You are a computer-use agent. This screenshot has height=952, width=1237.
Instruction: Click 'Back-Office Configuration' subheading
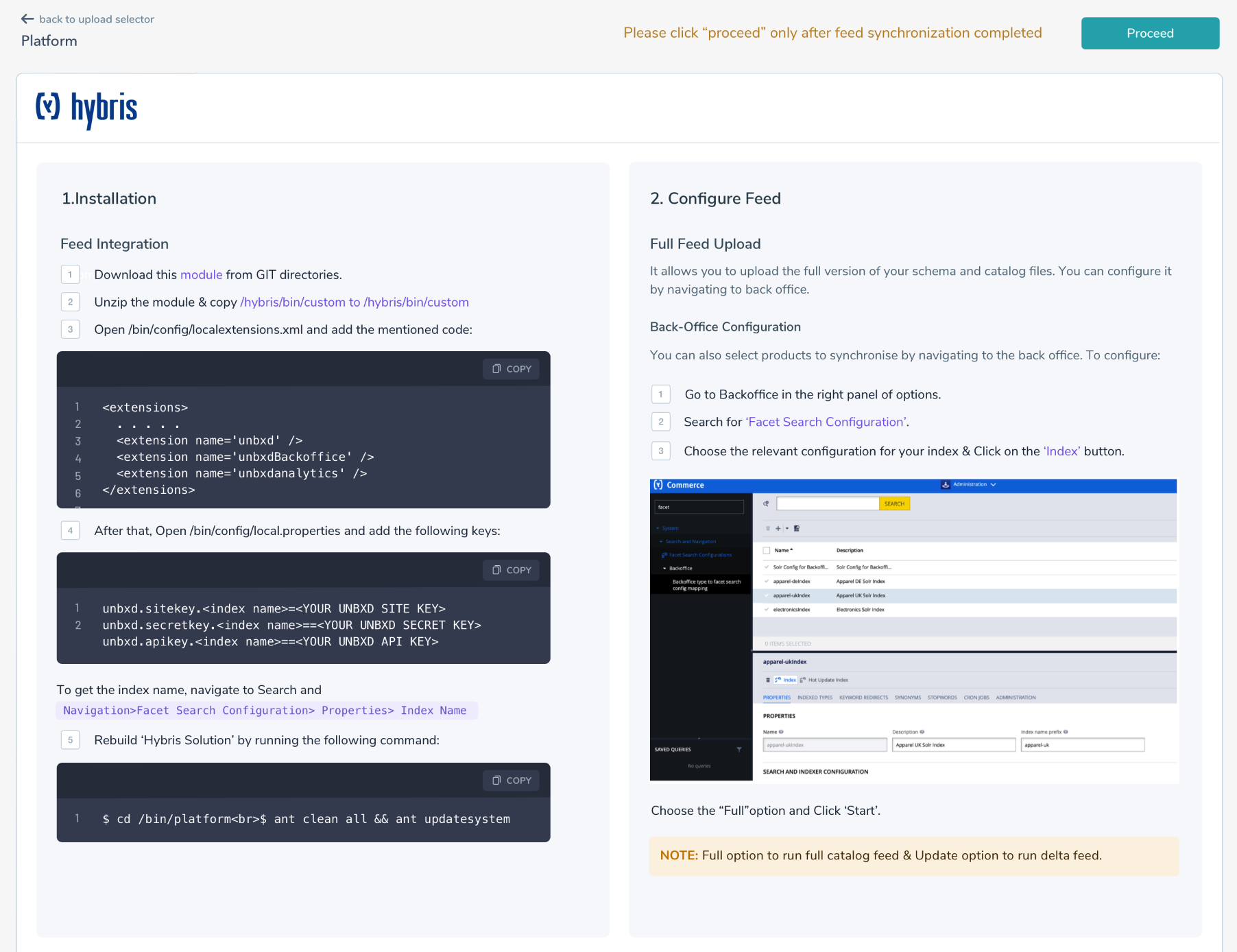725,327
